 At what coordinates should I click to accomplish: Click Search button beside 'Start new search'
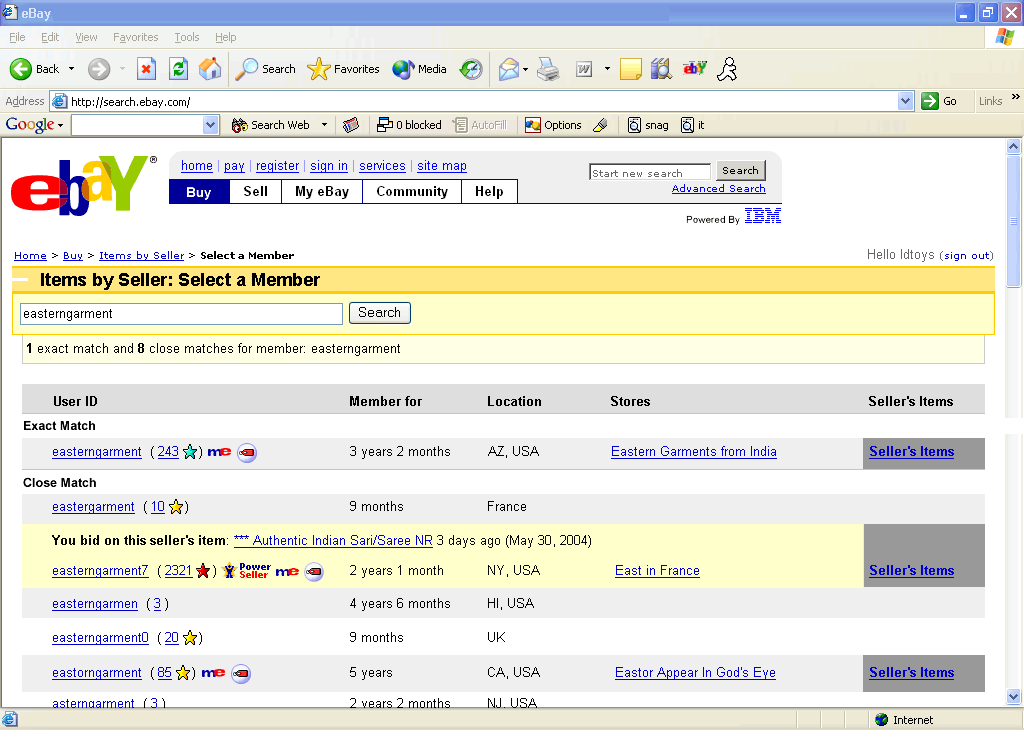click(x=741, y=171)
